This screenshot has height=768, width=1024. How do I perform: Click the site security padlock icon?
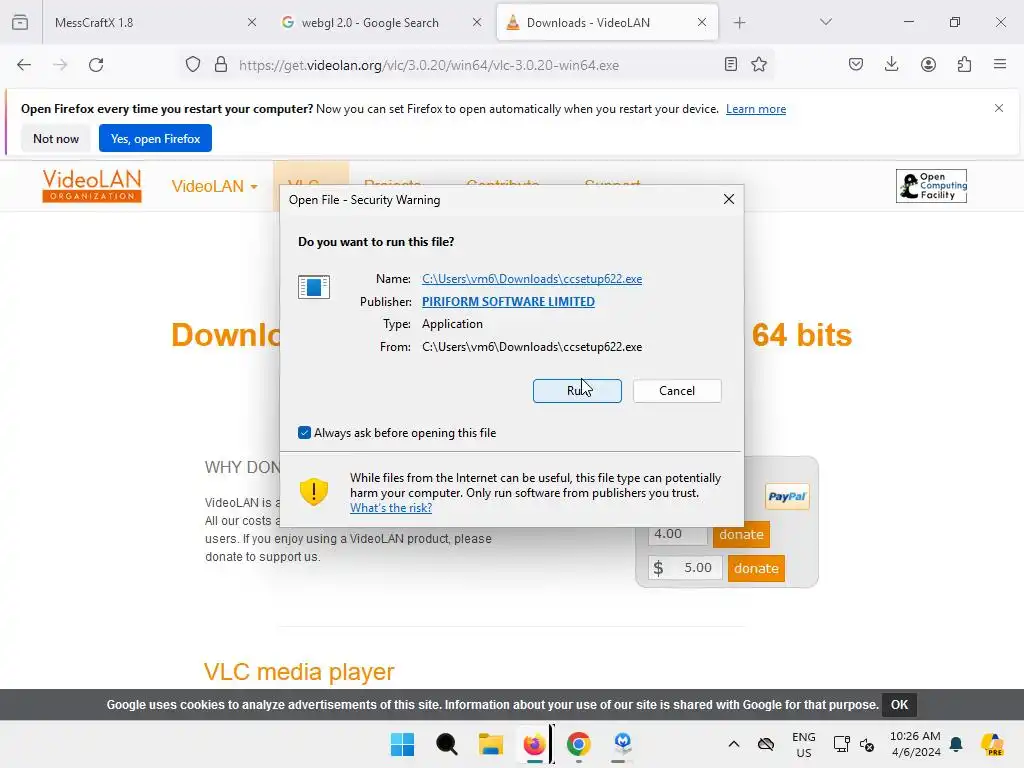pos(221,65)
